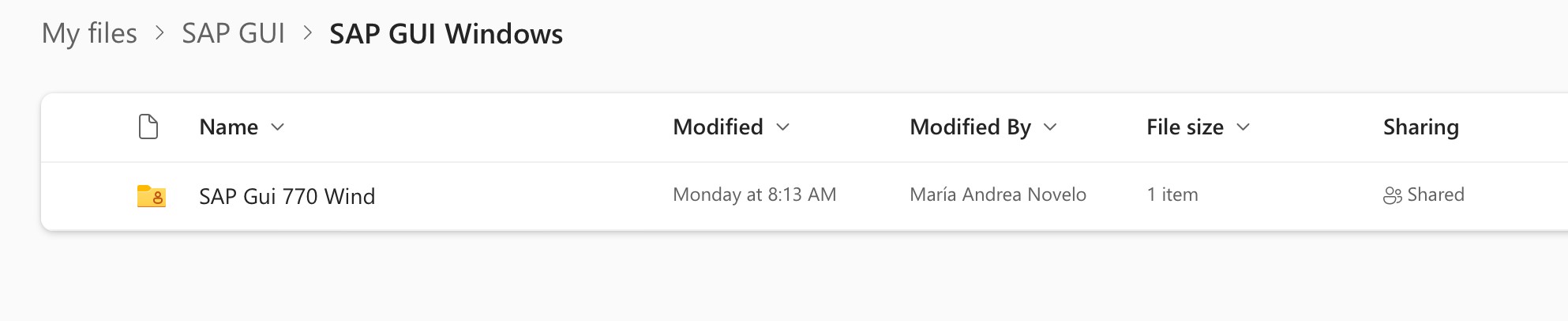Viewport: 1568px width, 321px height.
Task: Open sharing details via Shared label
Action: point(1435,194)
